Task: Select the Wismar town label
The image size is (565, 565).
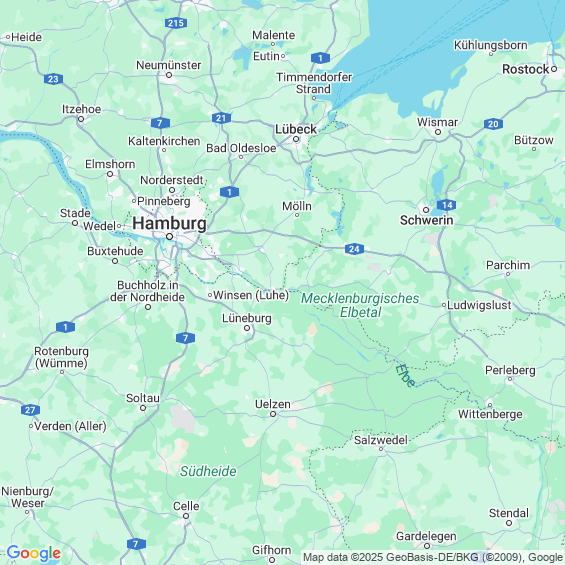Action: [x=437, y=122]
